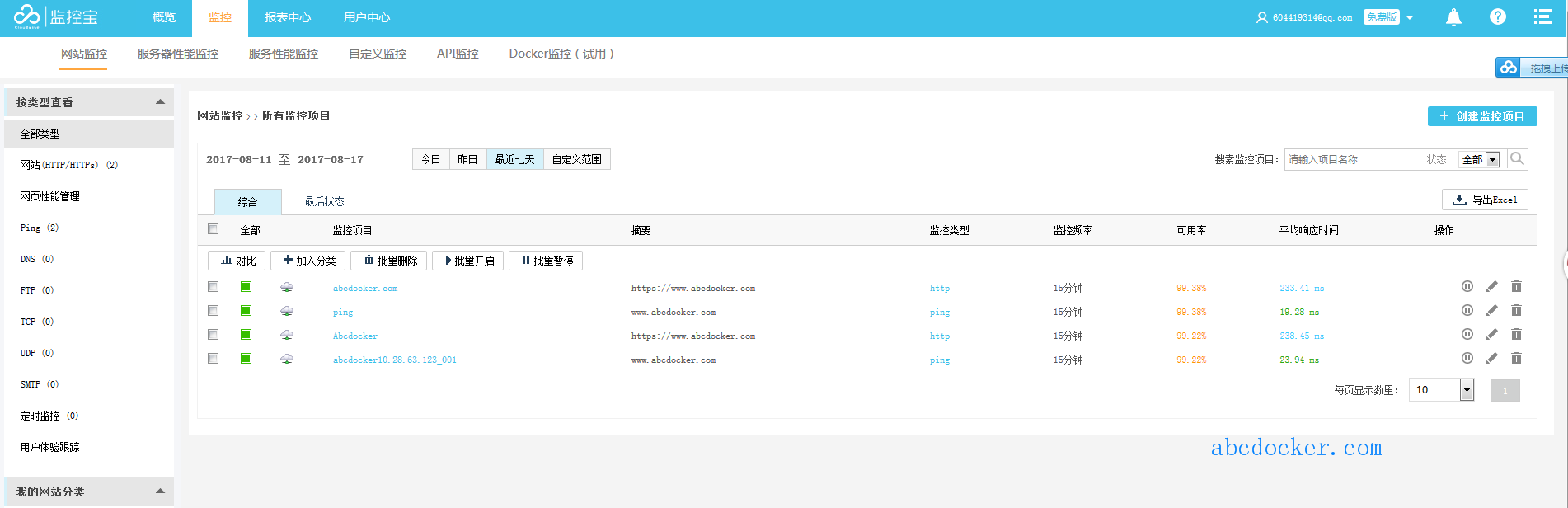The height and width of the screenshot is (508, 1568).
Task: Focus the monitor name search field
Action: pyautogui.click(x=1350, y=160)
